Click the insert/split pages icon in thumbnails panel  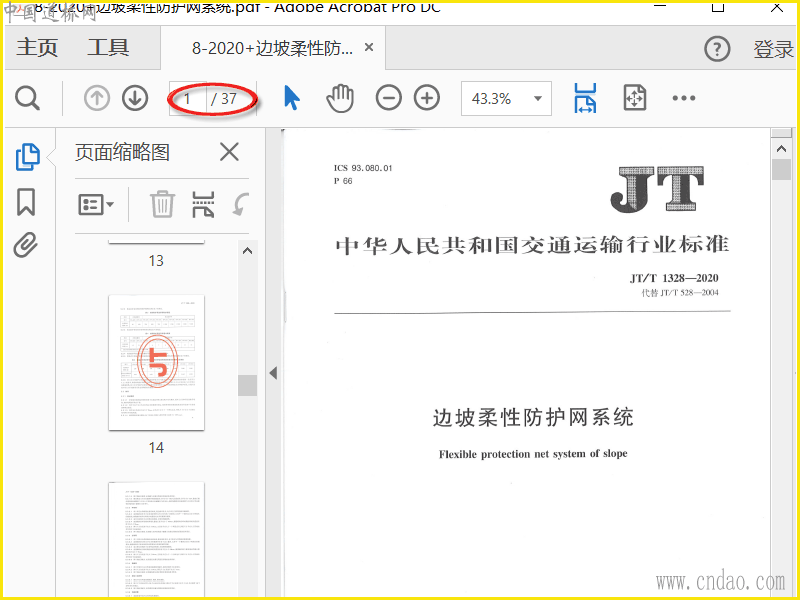pyautogui.click(x=203, y=205)
